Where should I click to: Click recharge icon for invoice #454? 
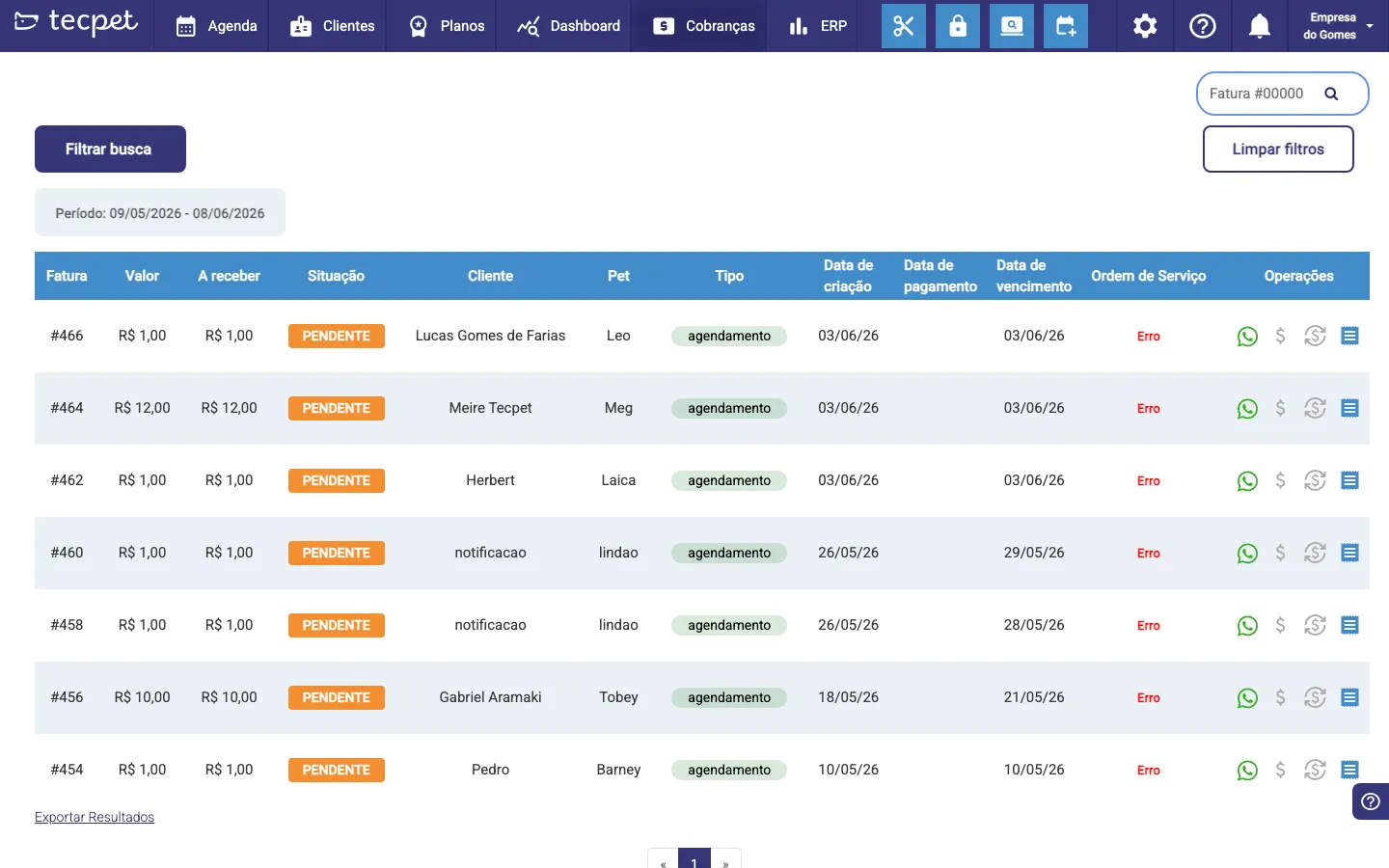click(x=1315, y=770)
